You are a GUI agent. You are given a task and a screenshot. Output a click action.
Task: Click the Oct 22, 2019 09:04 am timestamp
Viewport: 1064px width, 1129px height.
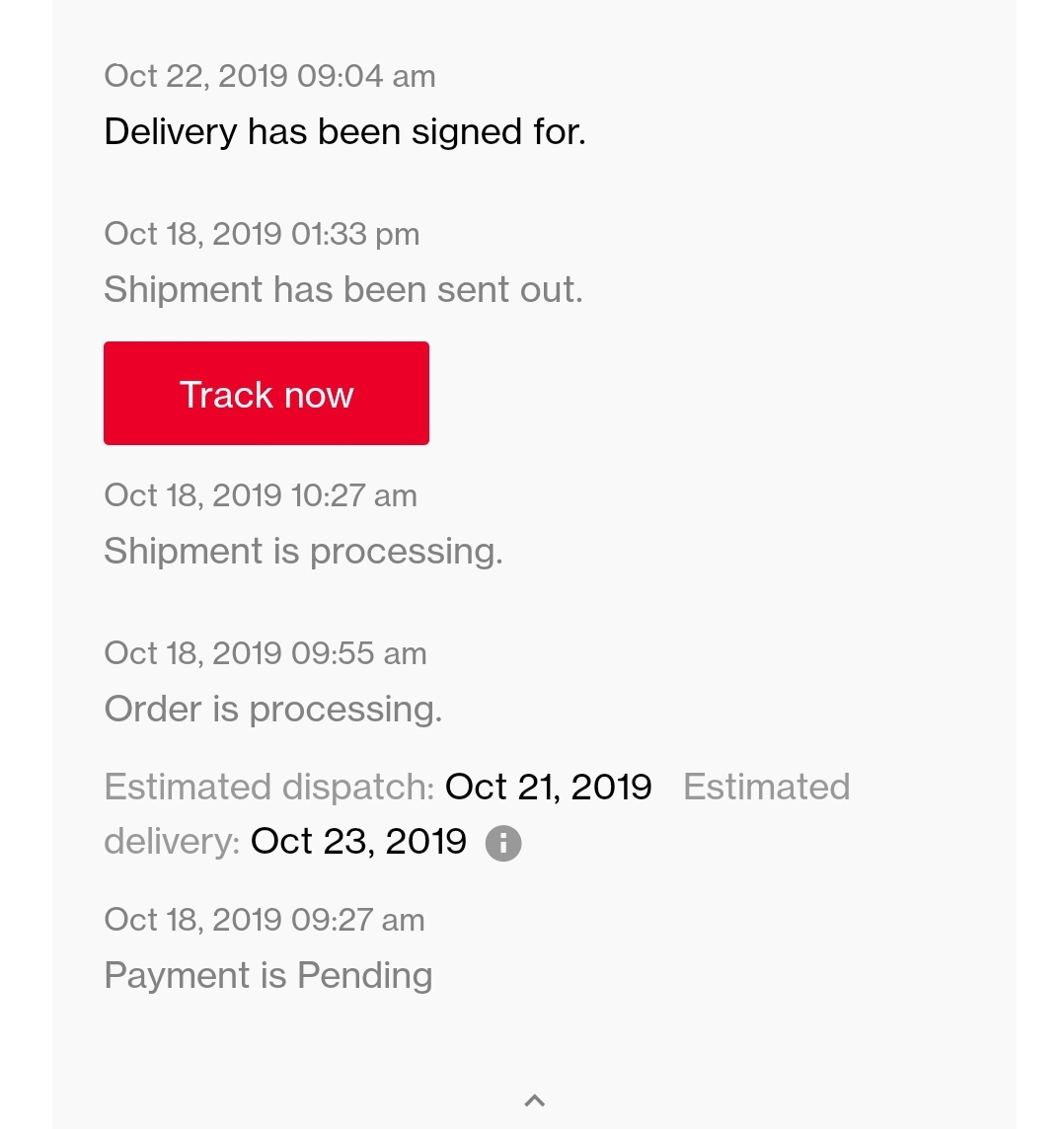[270, 76]
